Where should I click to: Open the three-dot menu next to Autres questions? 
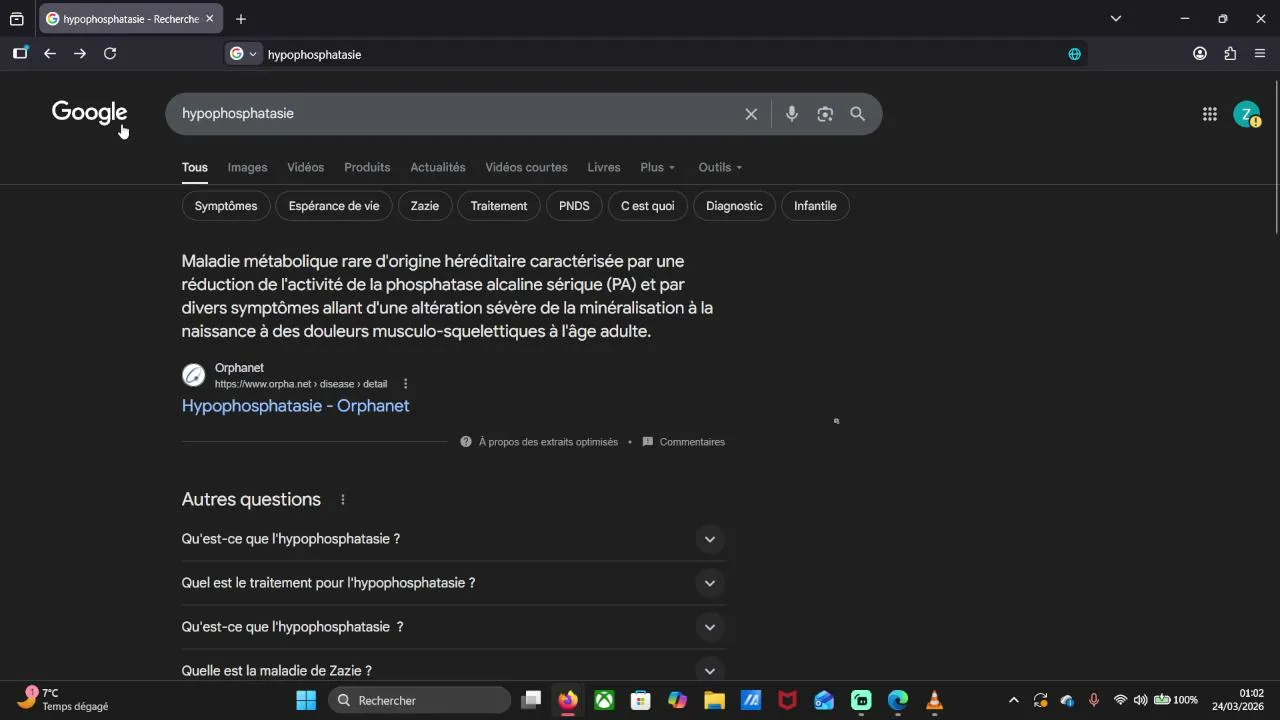343,500
